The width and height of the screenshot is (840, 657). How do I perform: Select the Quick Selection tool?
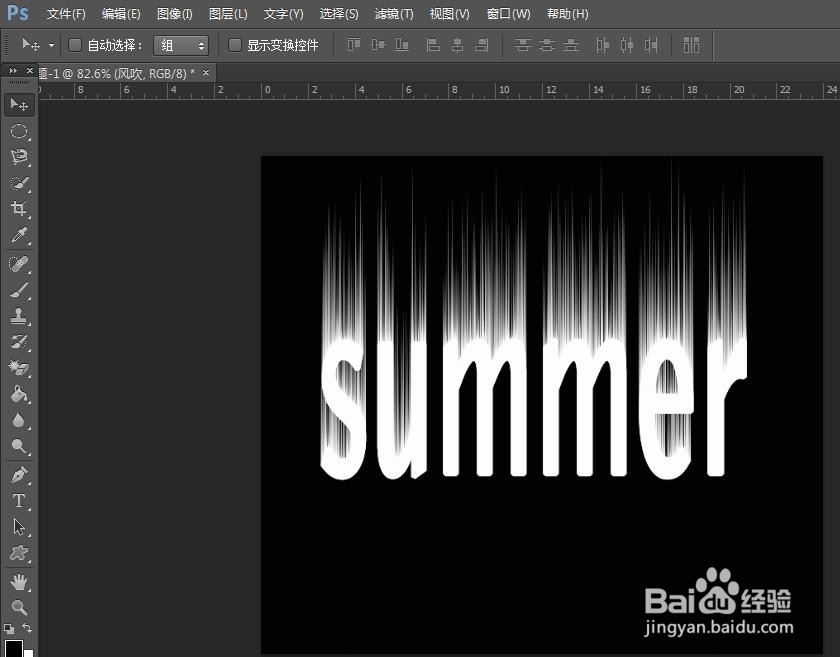click(19, 183)
